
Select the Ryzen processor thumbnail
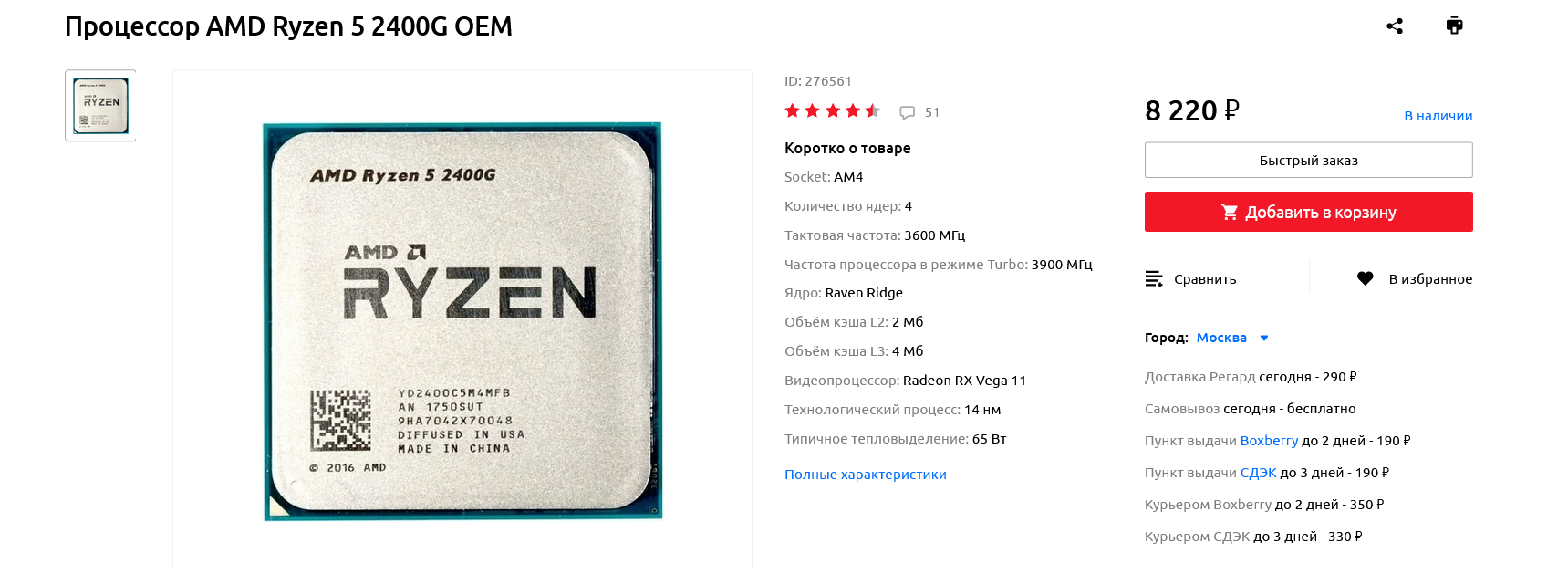pos(100,106)
